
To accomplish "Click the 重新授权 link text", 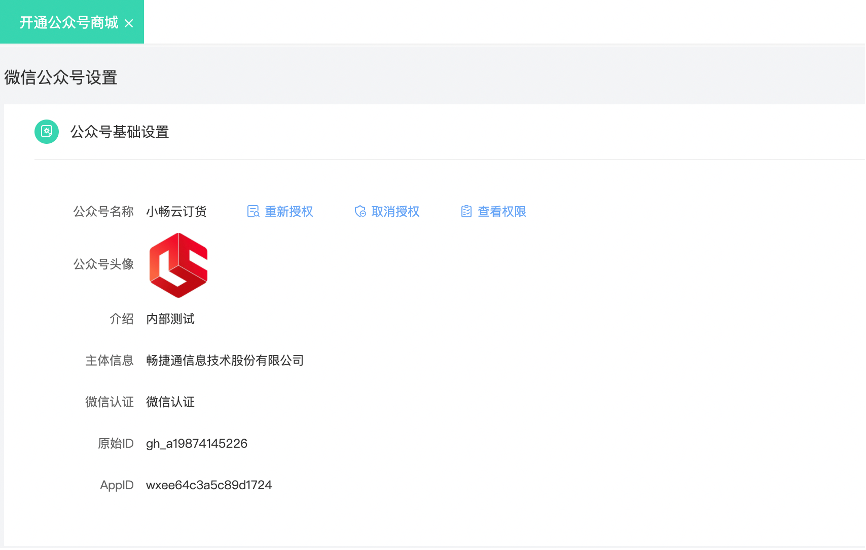I will pyautogui.click(x=289, y=212).
